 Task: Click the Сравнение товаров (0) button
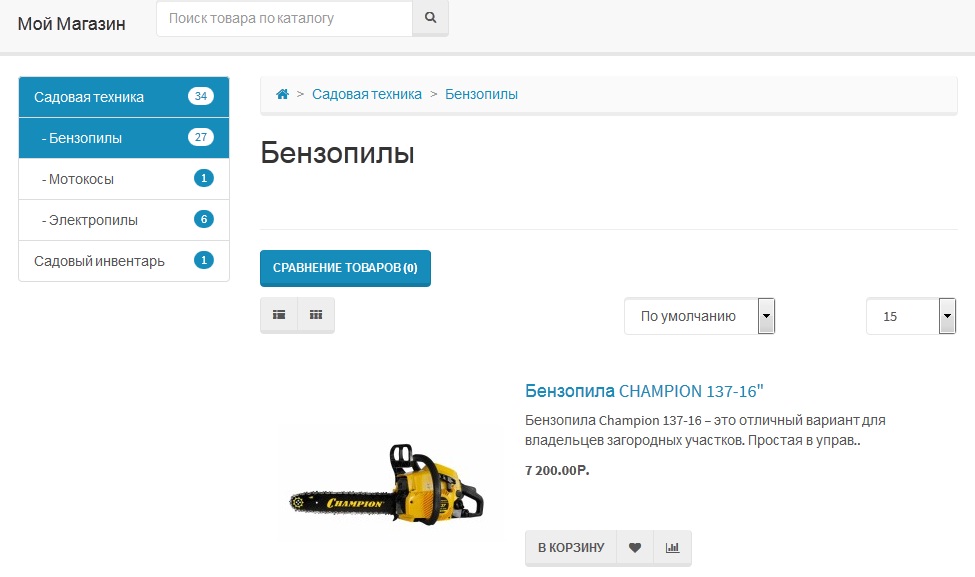tap(345, 268)
